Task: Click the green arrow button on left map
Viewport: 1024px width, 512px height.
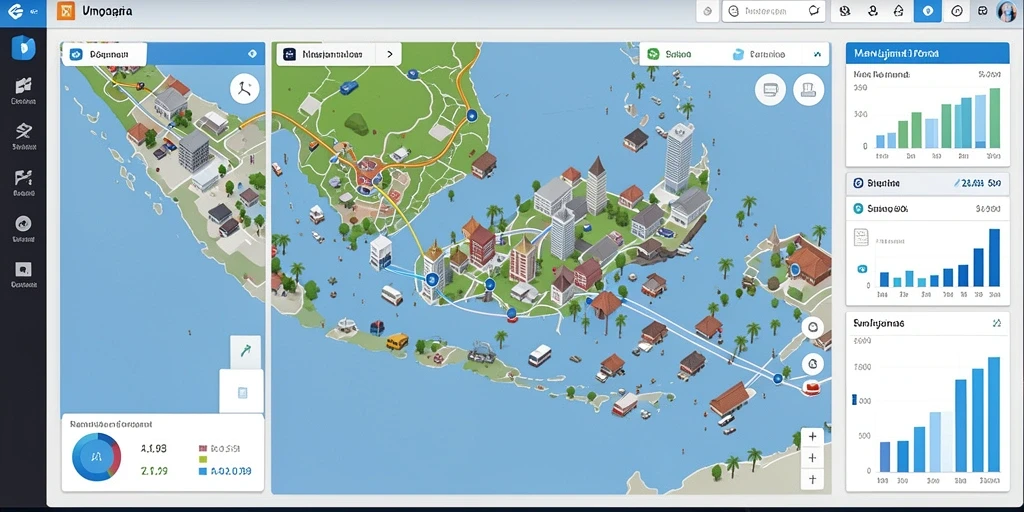Action: point(246,352)
